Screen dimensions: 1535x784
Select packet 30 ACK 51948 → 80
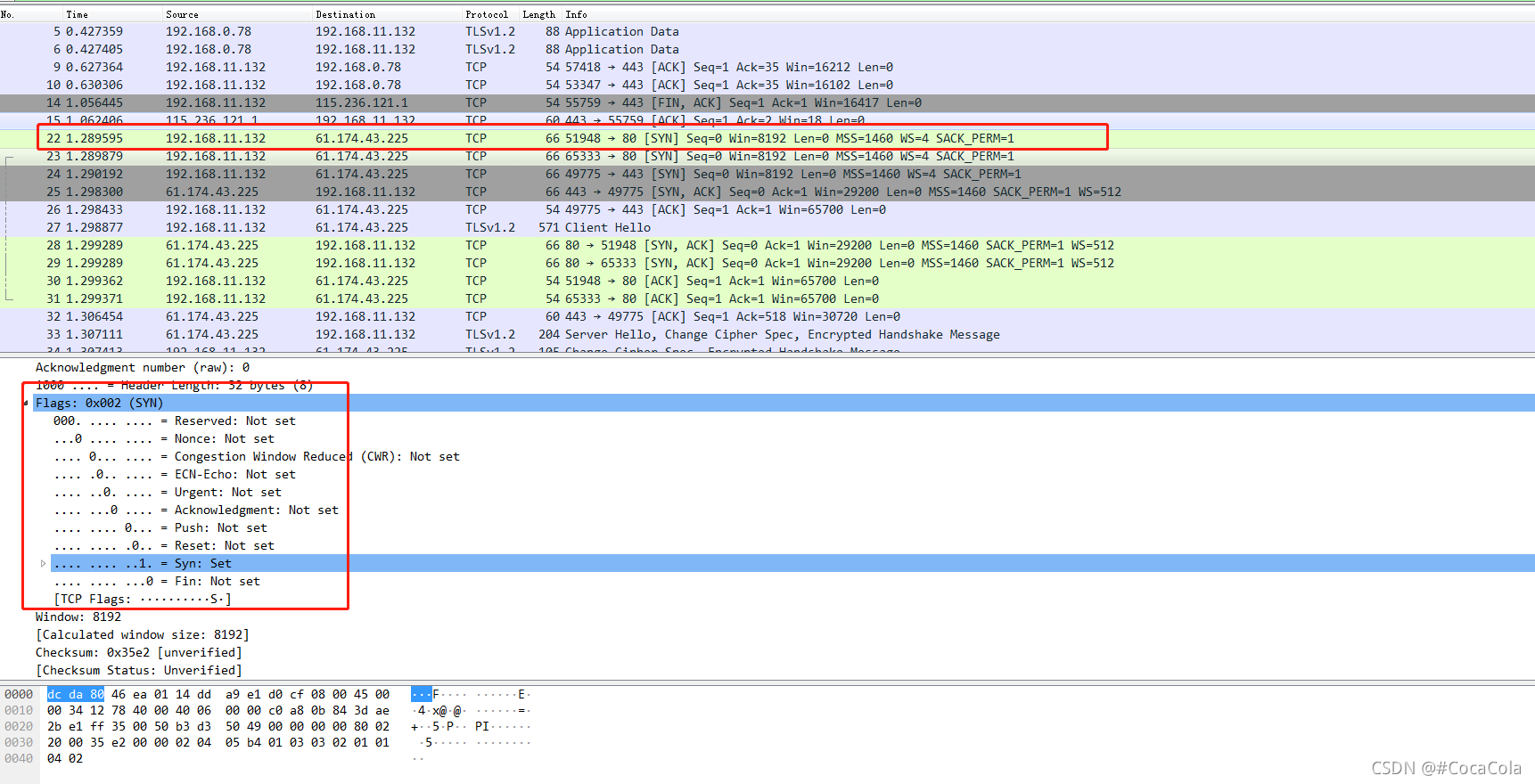point(767,281)
